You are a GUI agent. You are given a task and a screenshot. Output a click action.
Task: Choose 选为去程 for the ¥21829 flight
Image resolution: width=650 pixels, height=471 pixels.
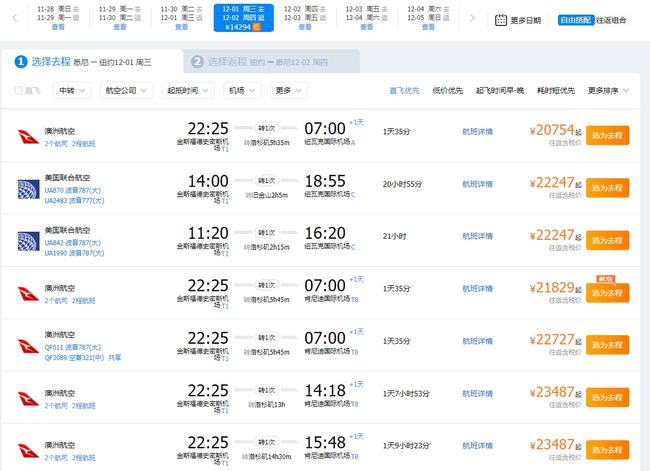tap(607, 293)
